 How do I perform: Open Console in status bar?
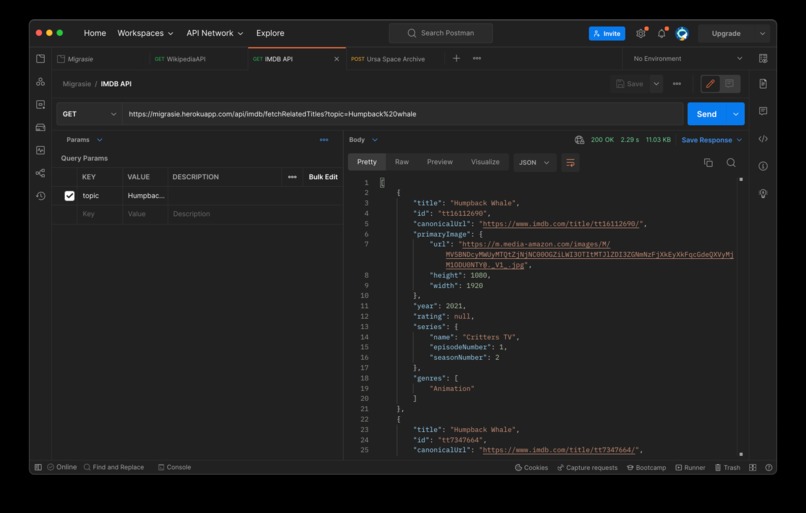(174, 467)
